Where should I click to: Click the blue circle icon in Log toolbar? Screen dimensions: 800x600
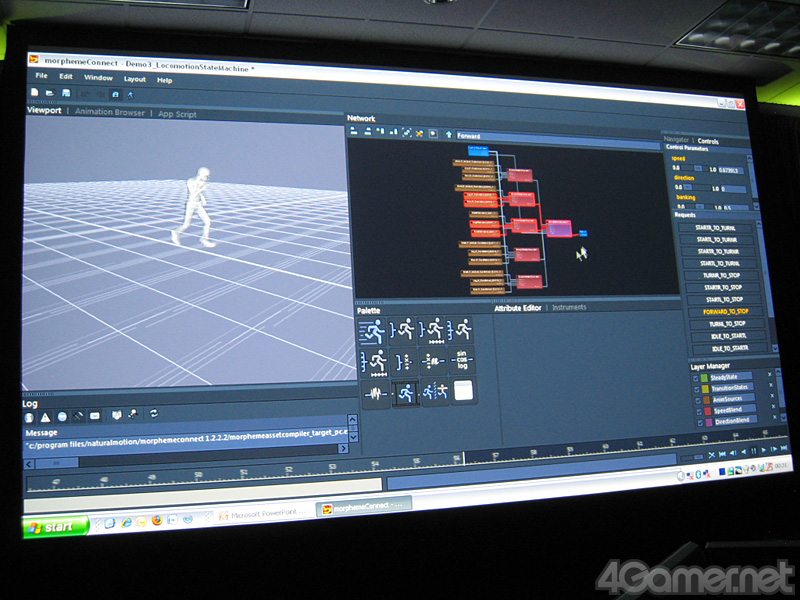[x=62, y=417]
